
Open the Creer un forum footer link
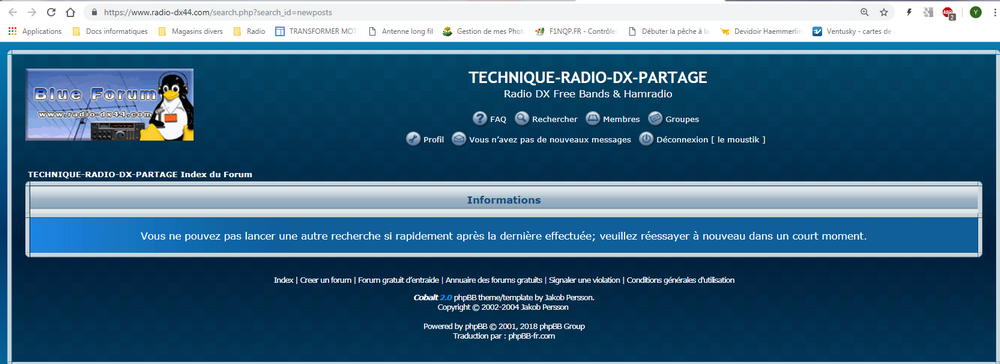click(325, 280)
